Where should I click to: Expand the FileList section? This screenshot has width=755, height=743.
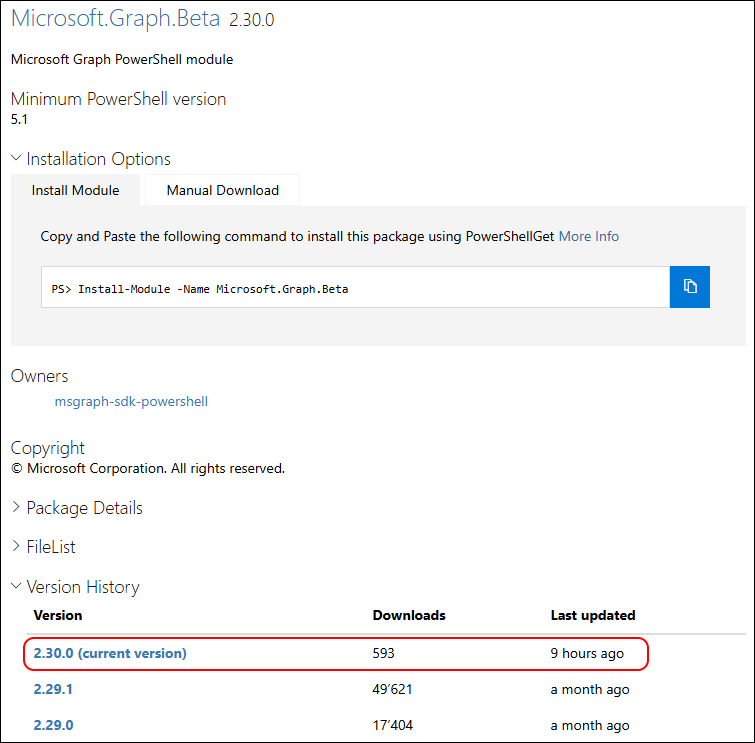click(43, 547)
